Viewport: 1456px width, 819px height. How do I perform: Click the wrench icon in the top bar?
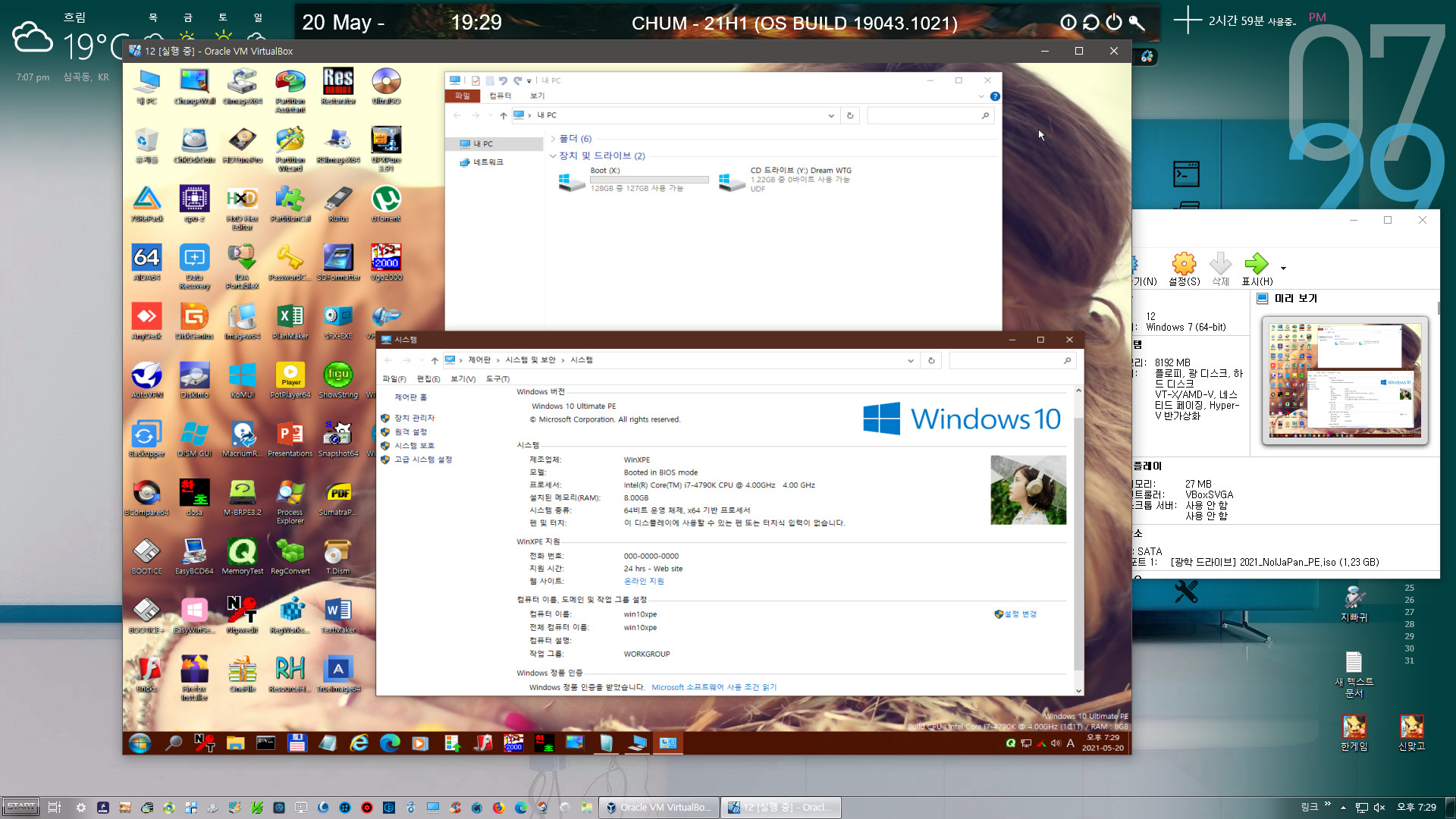[1137, 22]
